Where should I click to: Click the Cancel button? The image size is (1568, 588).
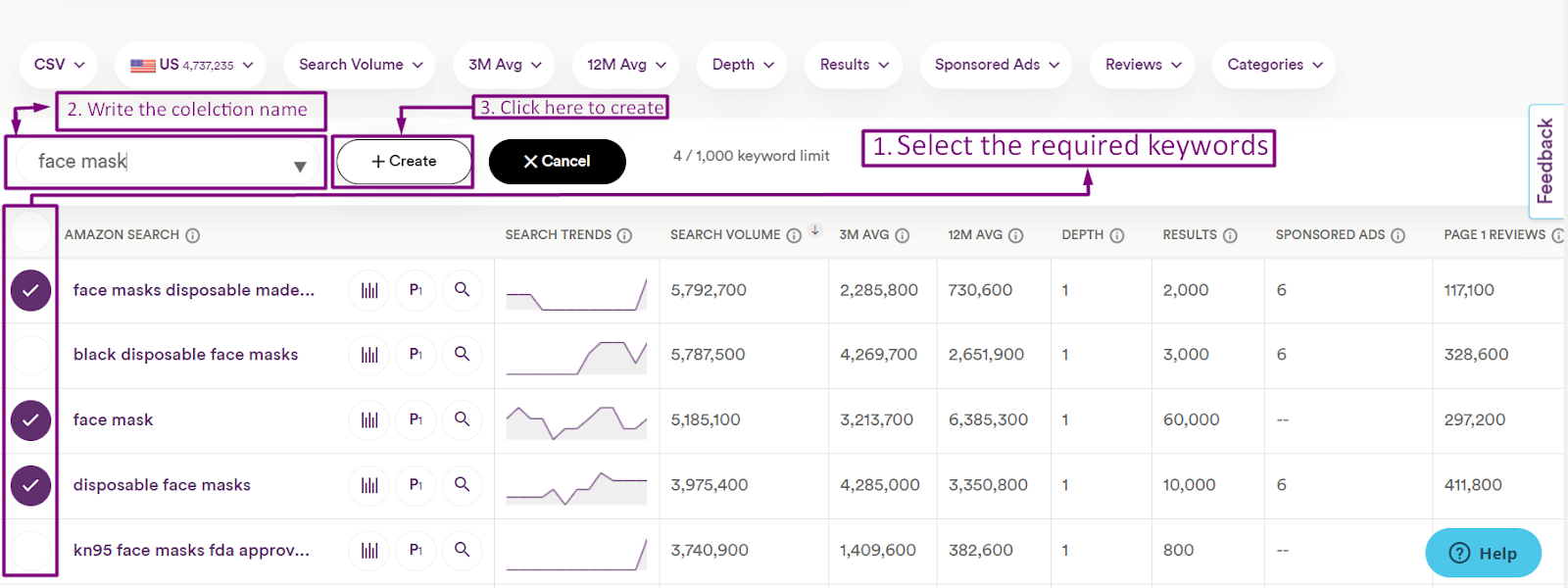557,162
